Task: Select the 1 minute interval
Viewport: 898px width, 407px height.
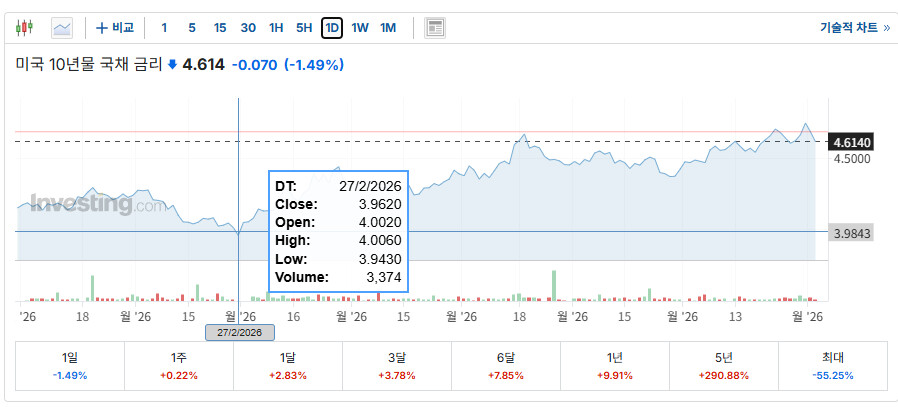Action: (x=164, y=27)
